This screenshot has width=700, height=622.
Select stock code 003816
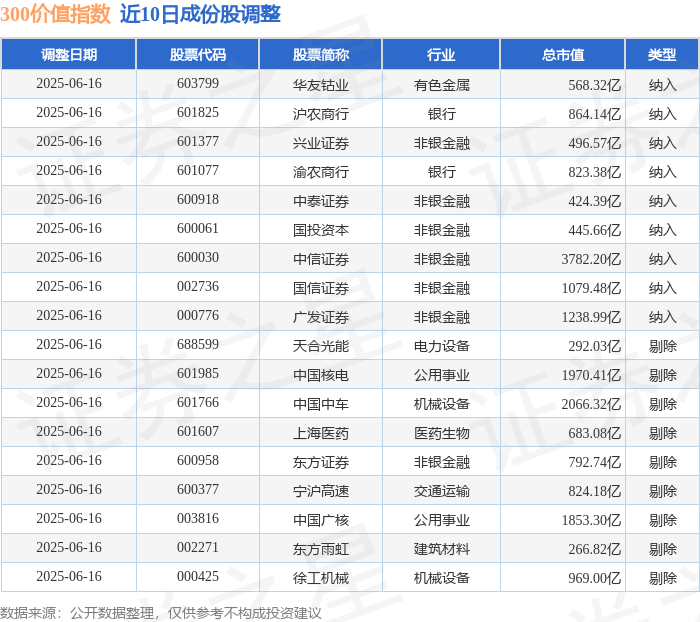[x=198, y=518]
